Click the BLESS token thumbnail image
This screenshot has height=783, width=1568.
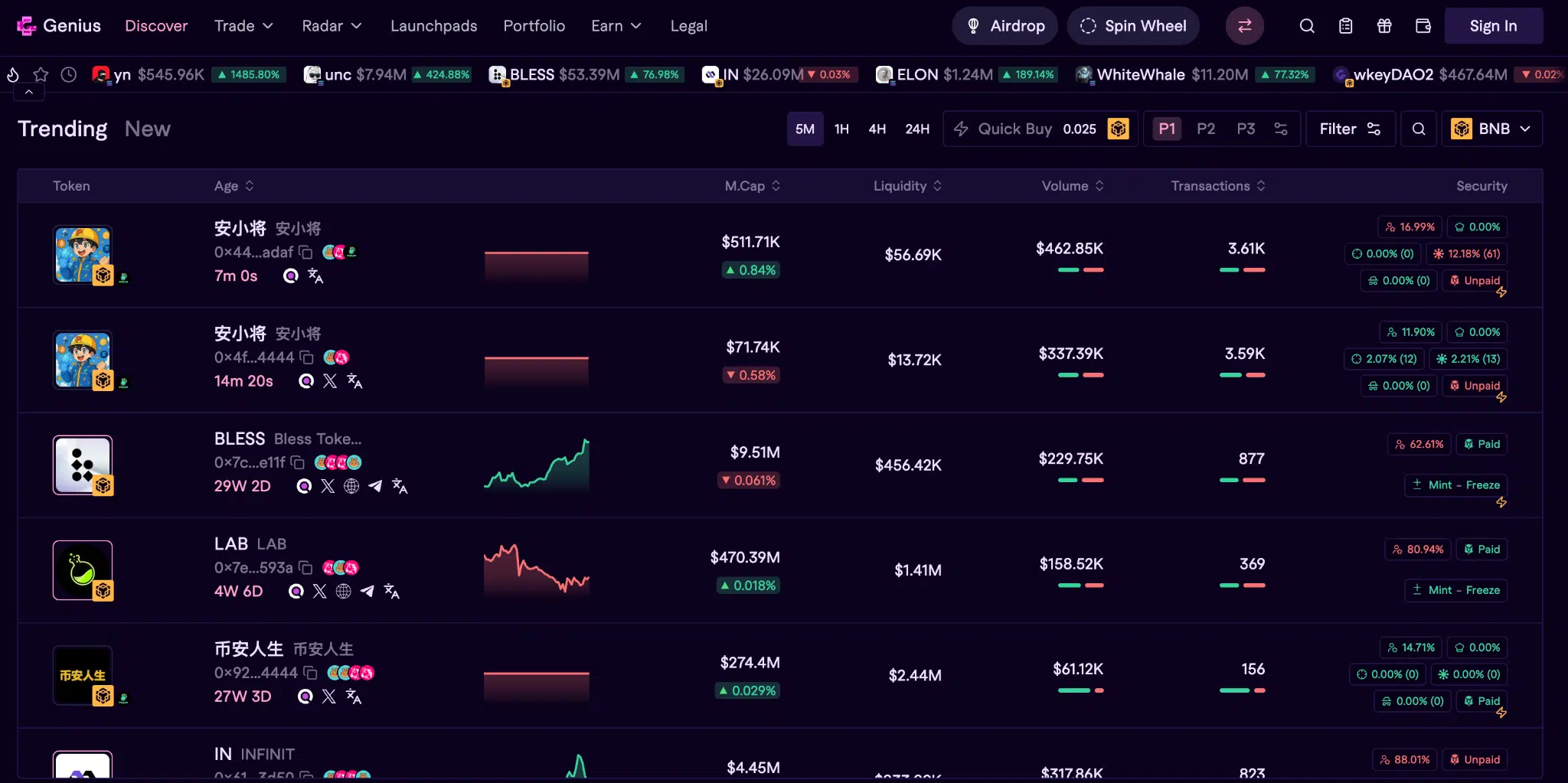[x=82, y=465]
